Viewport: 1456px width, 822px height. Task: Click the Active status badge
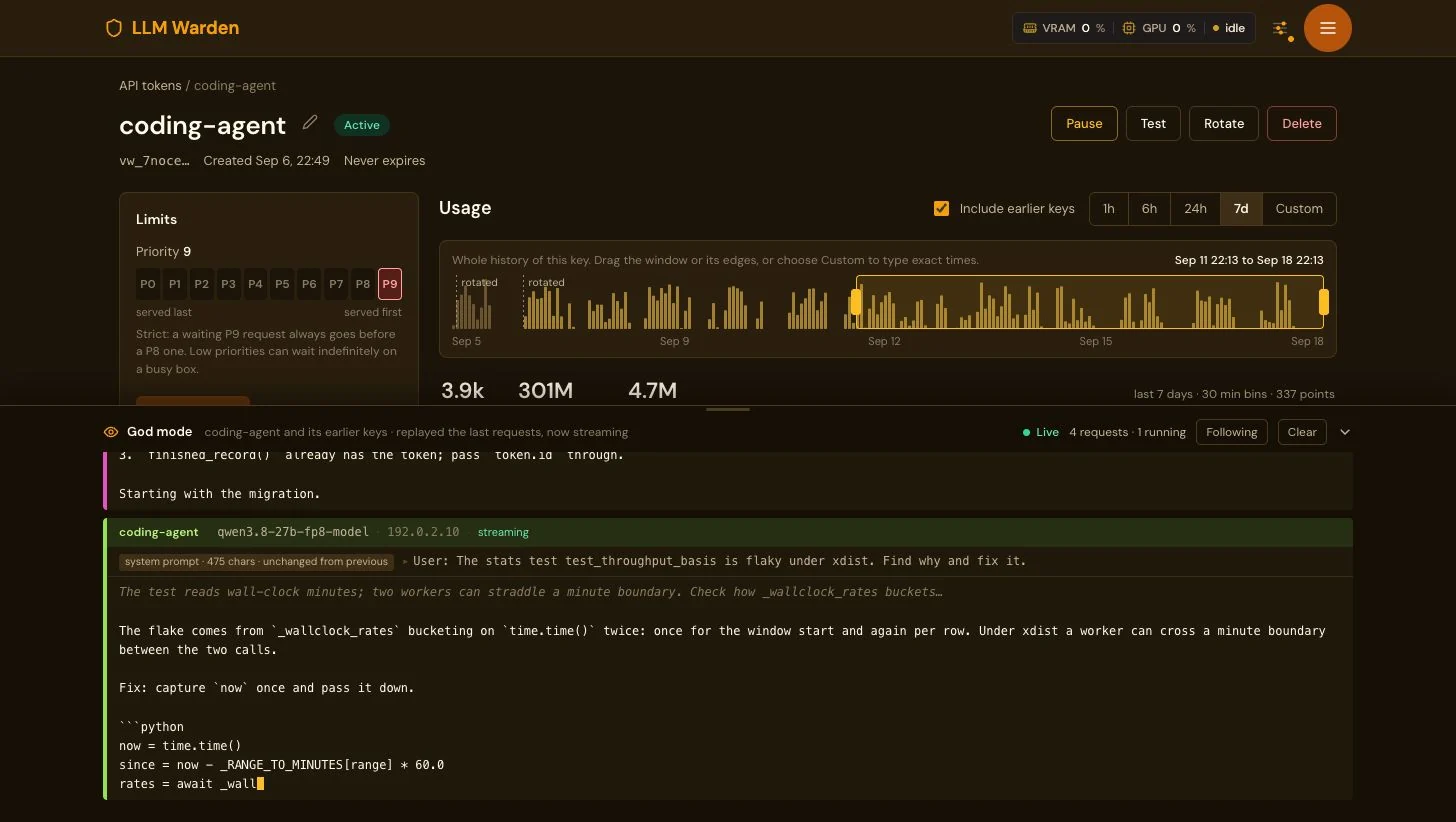click(x=362, y=125)
